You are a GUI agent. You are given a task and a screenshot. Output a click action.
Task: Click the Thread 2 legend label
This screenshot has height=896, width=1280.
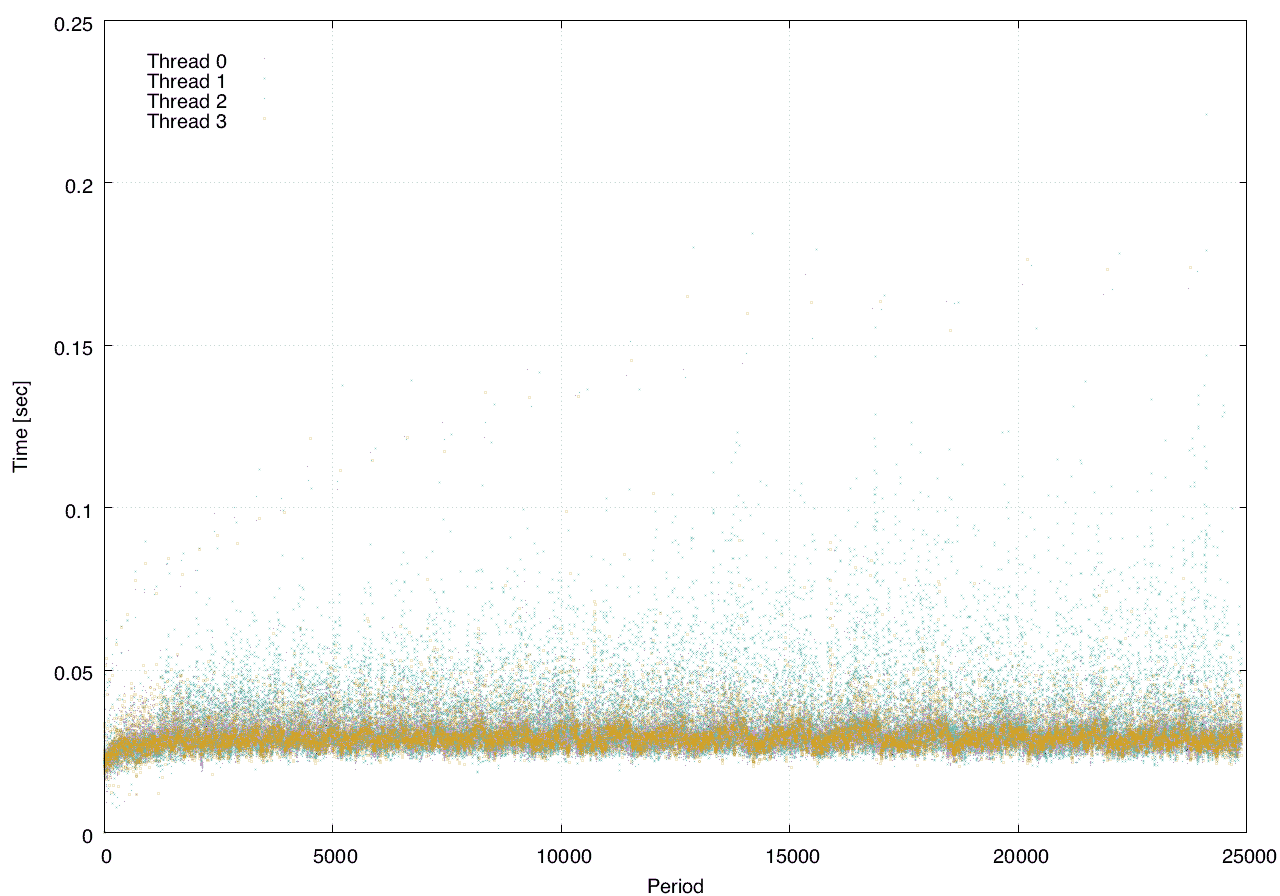187,102
